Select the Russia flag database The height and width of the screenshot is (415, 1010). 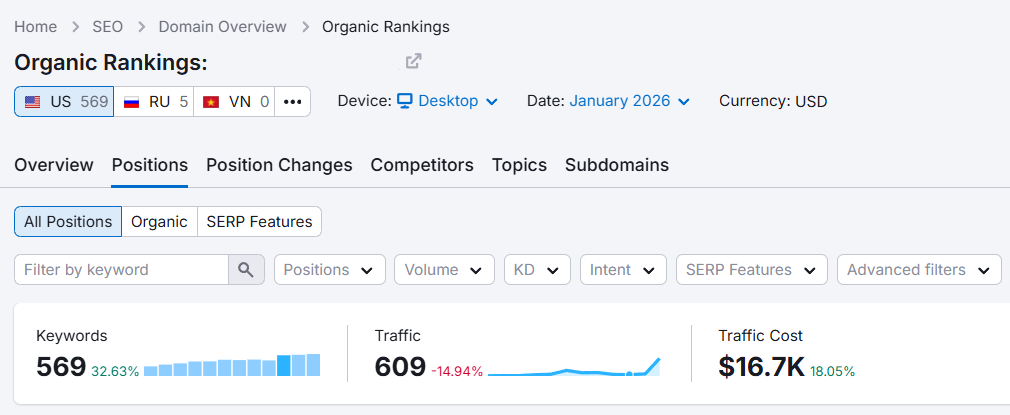[x=153, y=102]
